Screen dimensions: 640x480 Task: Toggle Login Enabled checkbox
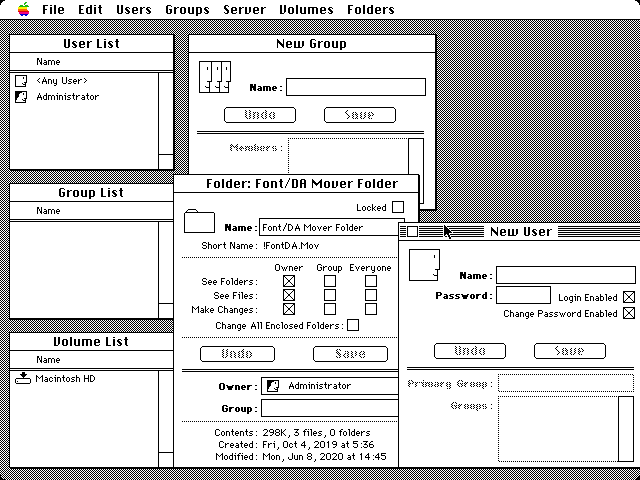[629, 297]
